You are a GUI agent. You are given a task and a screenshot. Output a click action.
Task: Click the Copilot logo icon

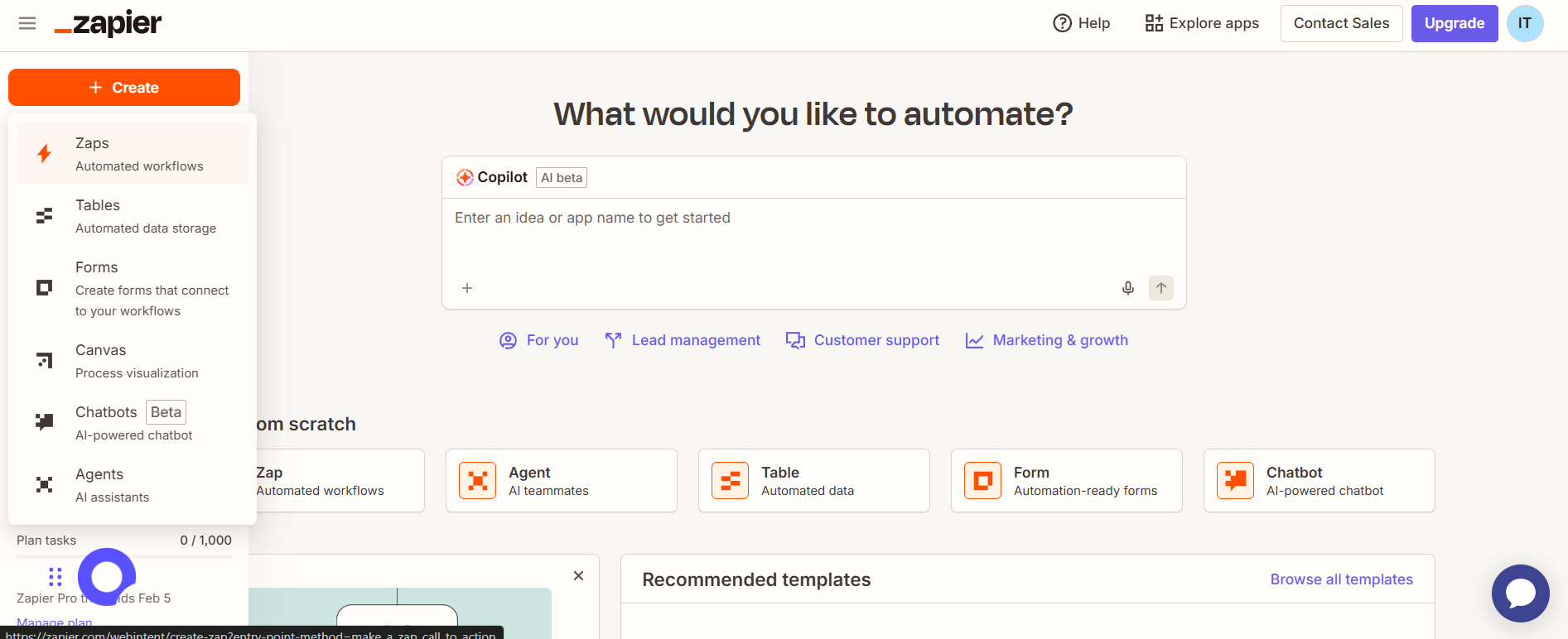coord(465,177)
